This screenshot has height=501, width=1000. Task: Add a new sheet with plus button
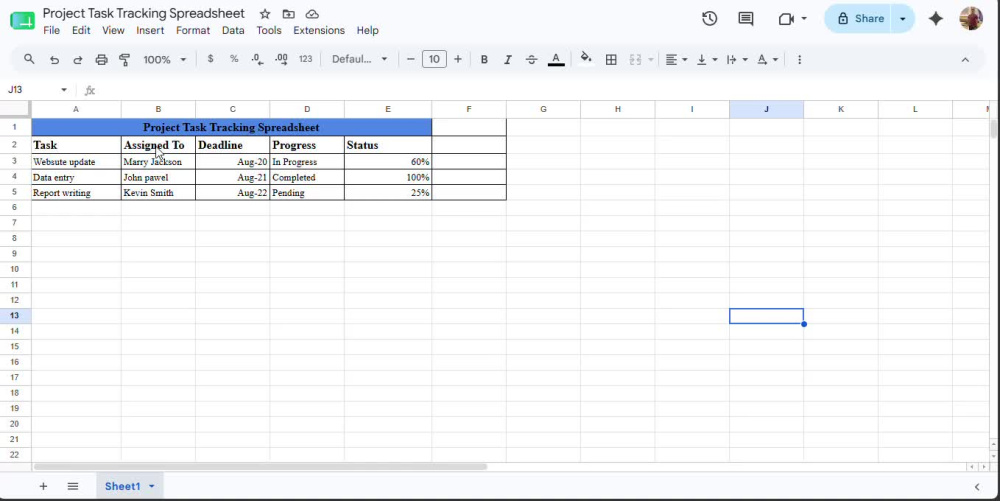[x=43, y=486]
